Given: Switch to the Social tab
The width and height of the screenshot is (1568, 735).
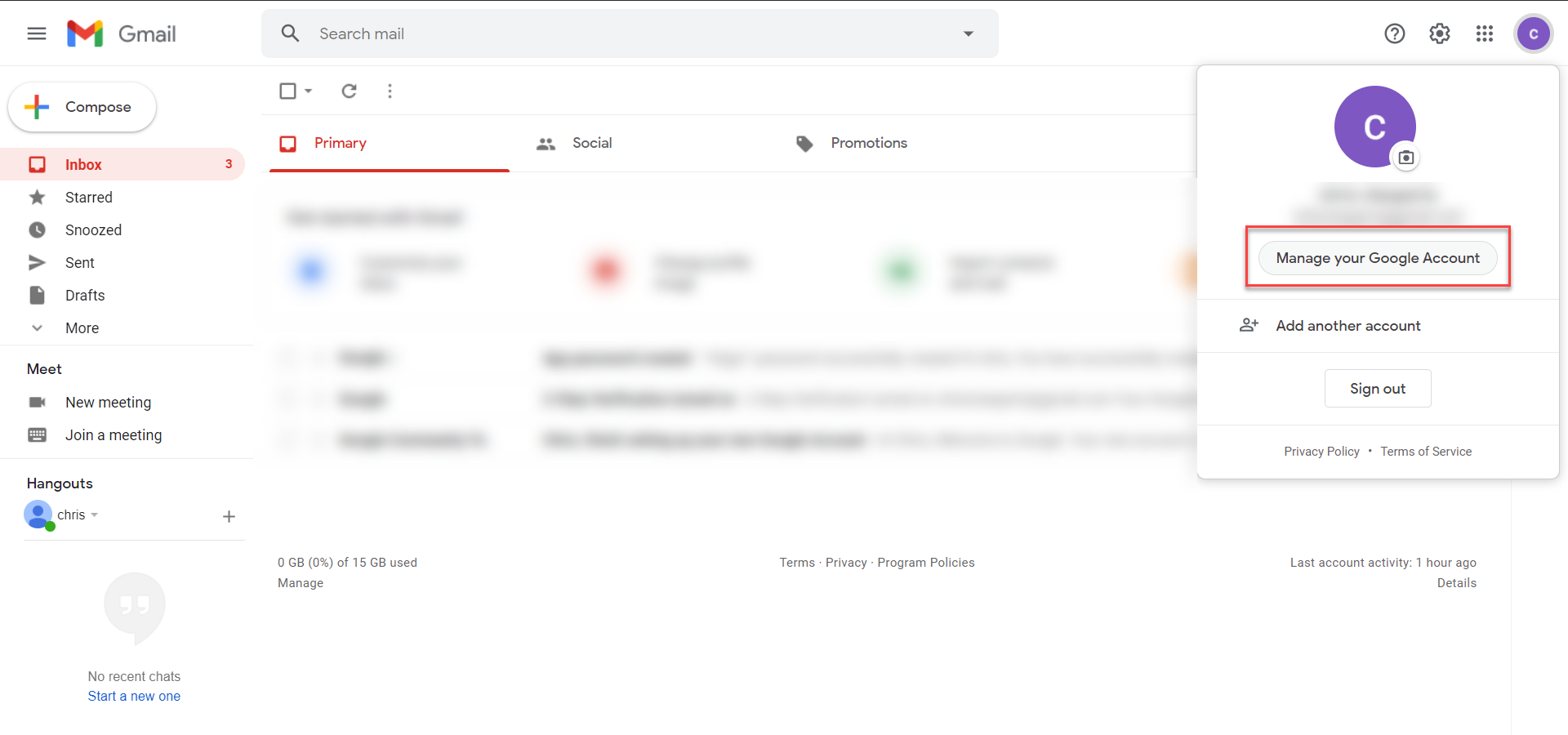Looking at the screenshot, I should coord(574,143).
